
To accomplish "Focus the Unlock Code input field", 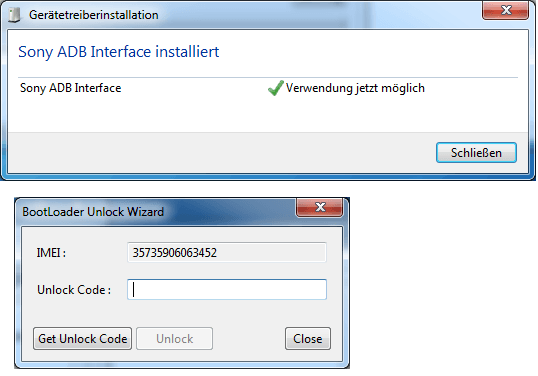I will 227,290.
